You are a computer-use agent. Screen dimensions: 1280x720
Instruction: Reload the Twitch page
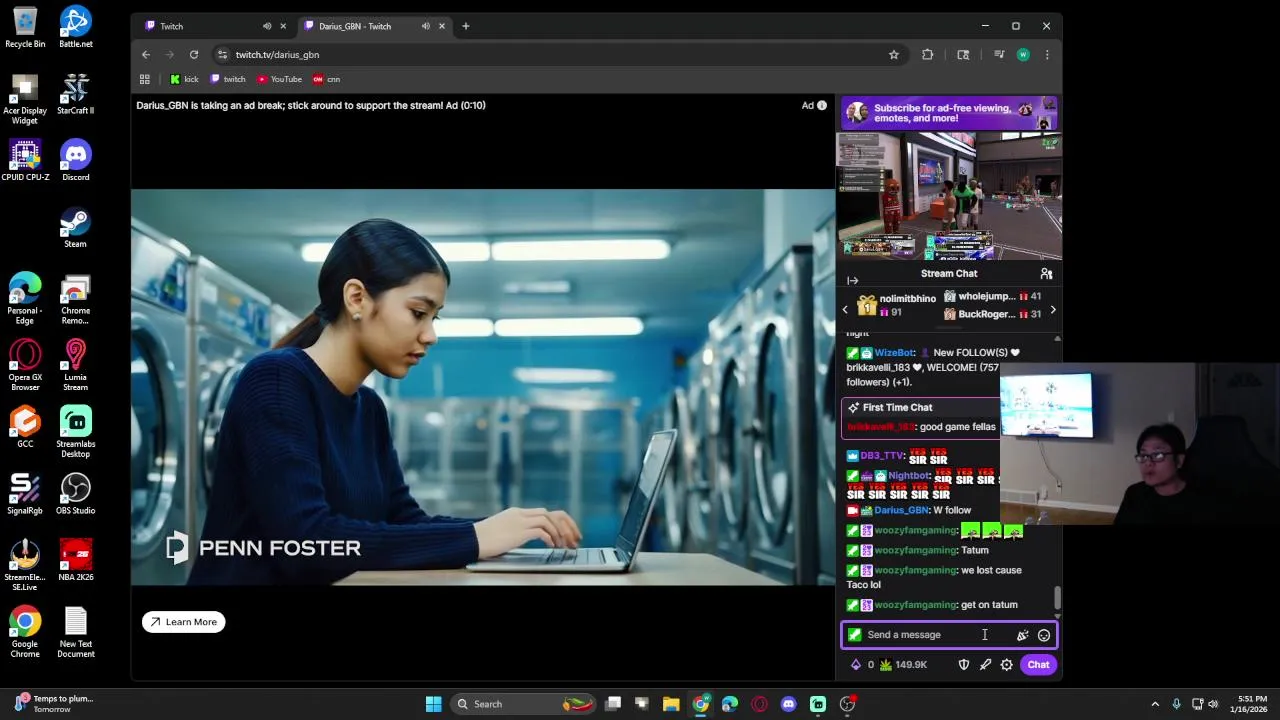(x=194, y=55)
